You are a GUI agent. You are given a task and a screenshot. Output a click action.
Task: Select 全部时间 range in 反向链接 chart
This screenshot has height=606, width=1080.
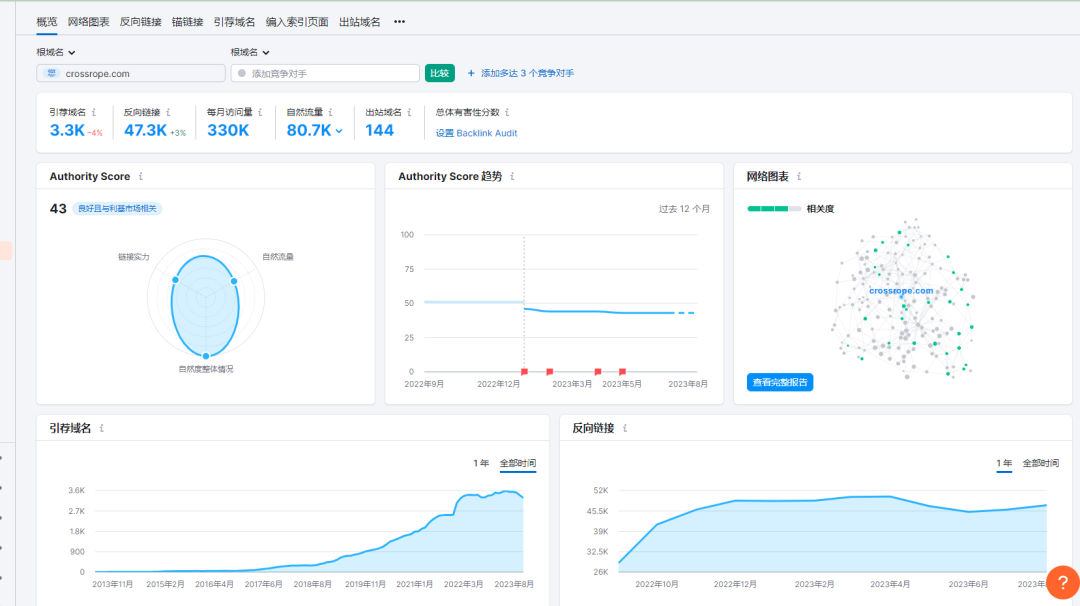point(1041,463)
